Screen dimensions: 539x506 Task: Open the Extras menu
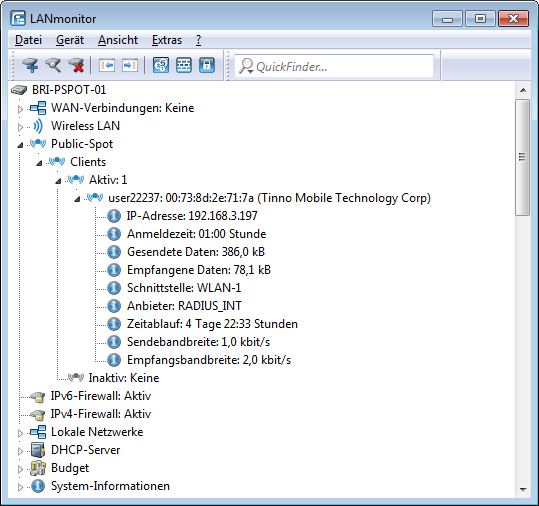pyautogui.click(x=167, y=40)
